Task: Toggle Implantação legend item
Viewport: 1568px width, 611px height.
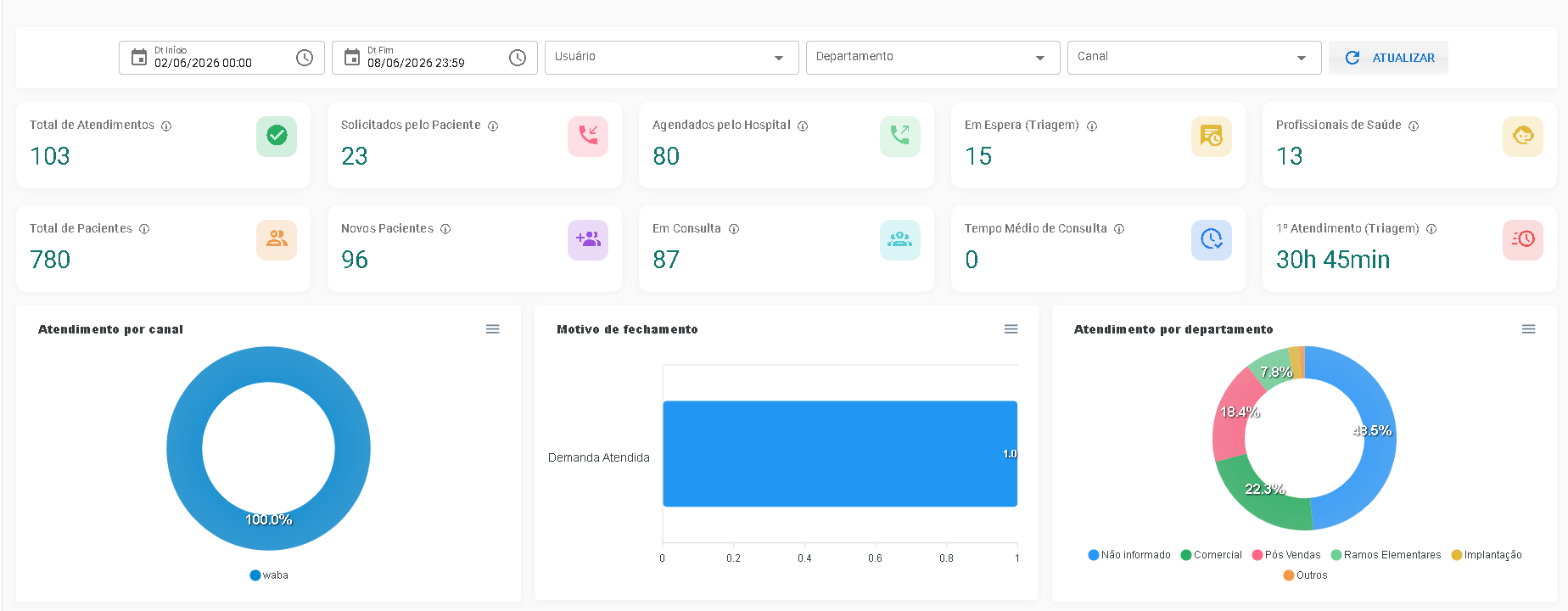Action: coord(1487,555)
